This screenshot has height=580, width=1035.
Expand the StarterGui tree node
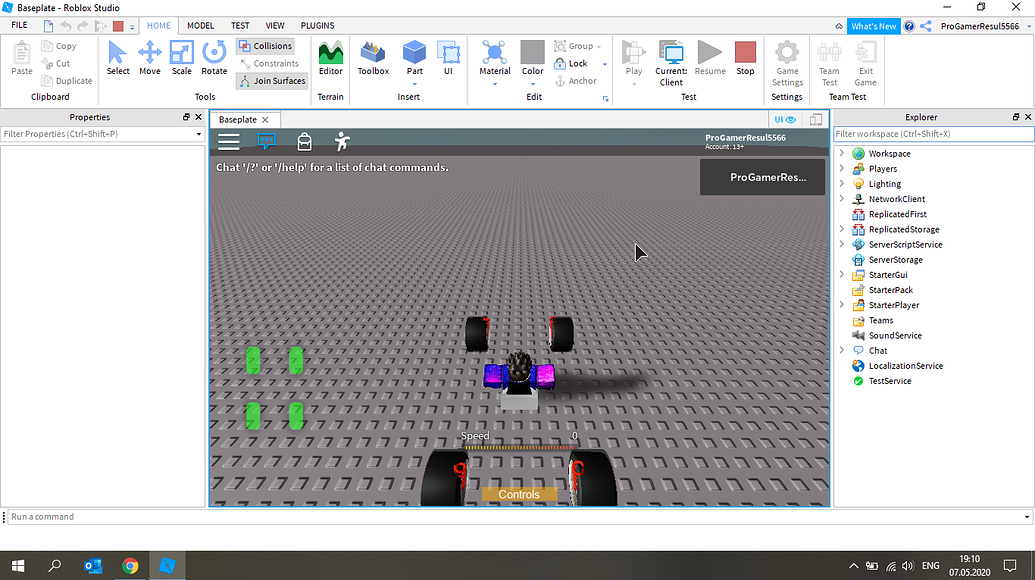842,274
